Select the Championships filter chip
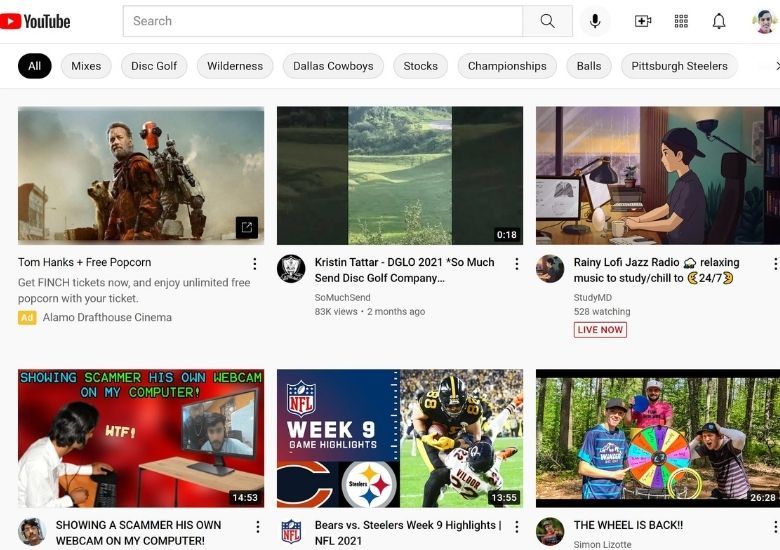The height and width of the screenshot is (550, 780). 507,66
